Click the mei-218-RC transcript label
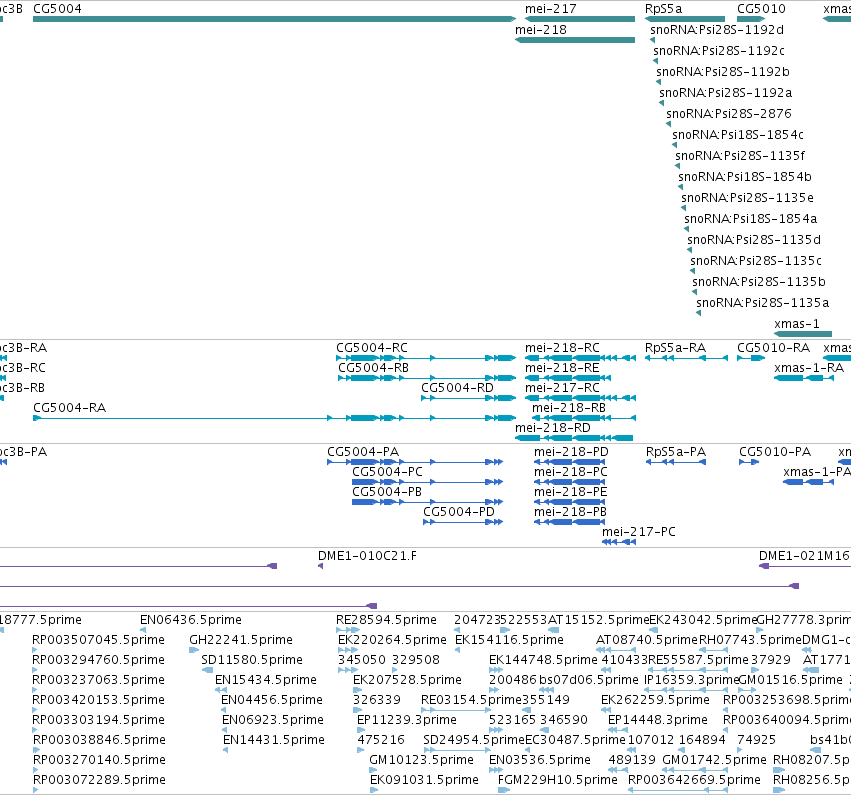This screenshot has height=795, width=851. pos(562,348)
